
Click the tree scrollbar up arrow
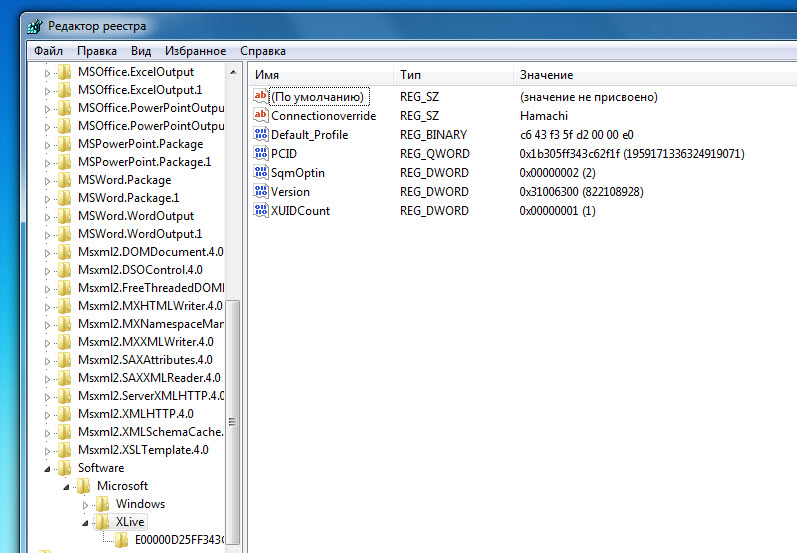pyautogui.click(x=233, y=72)
